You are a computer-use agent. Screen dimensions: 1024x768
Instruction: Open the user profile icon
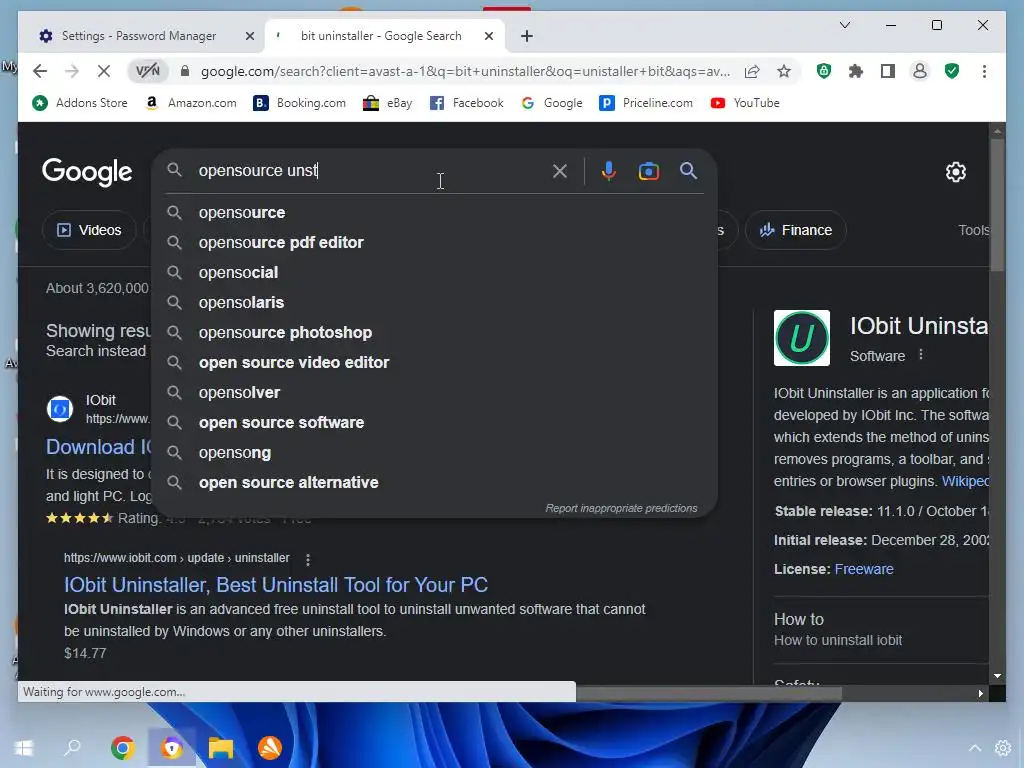(920, 71)
